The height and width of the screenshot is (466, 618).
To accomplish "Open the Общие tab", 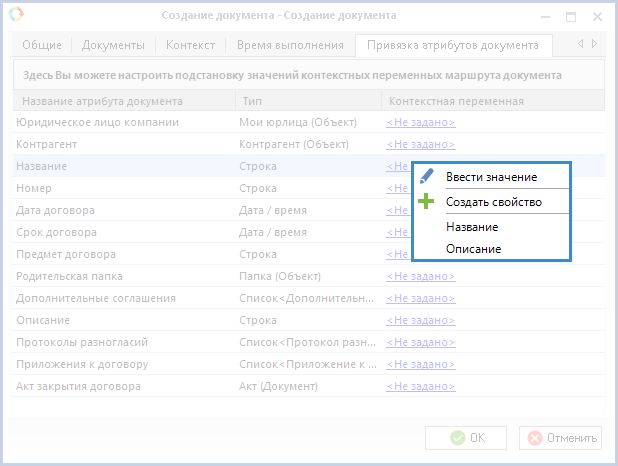I will point(41,45).
